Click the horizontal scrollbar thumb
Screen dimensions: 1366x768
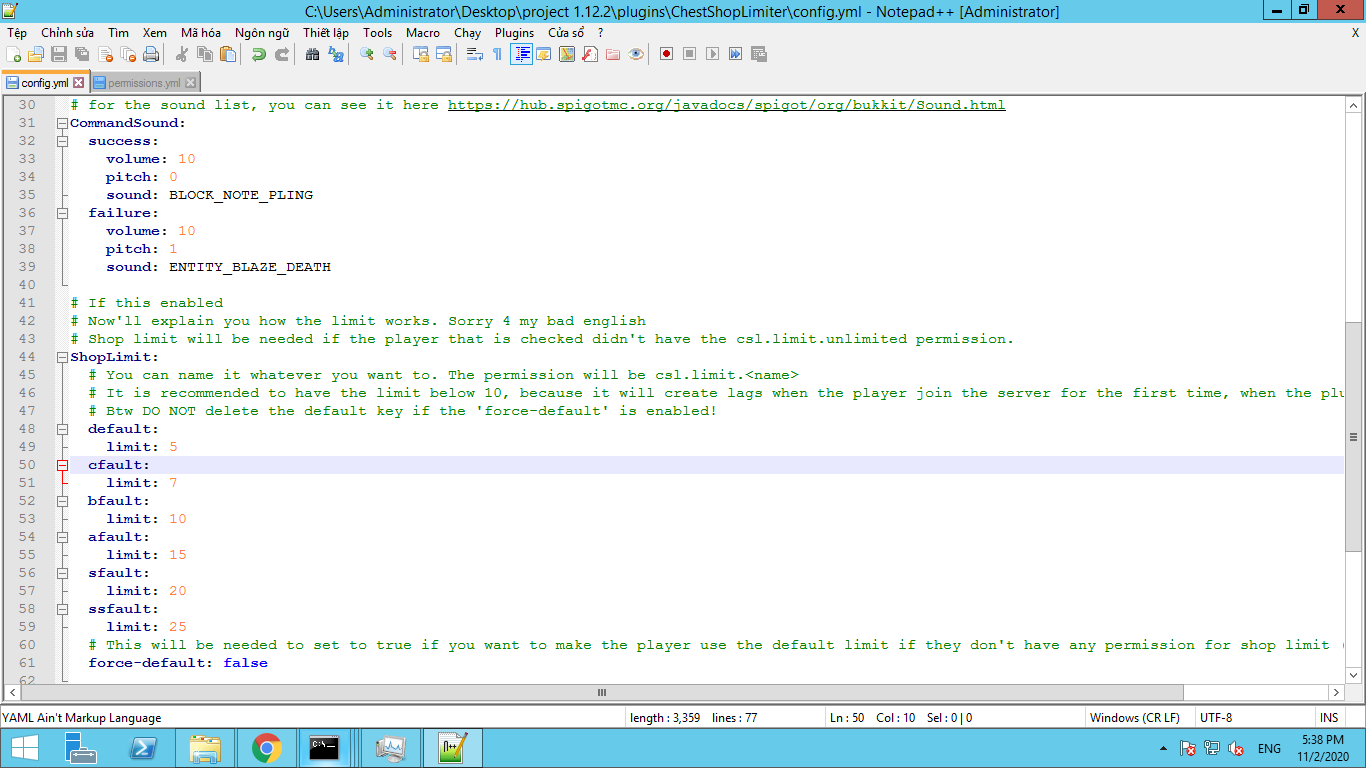(x=602, y=692)
